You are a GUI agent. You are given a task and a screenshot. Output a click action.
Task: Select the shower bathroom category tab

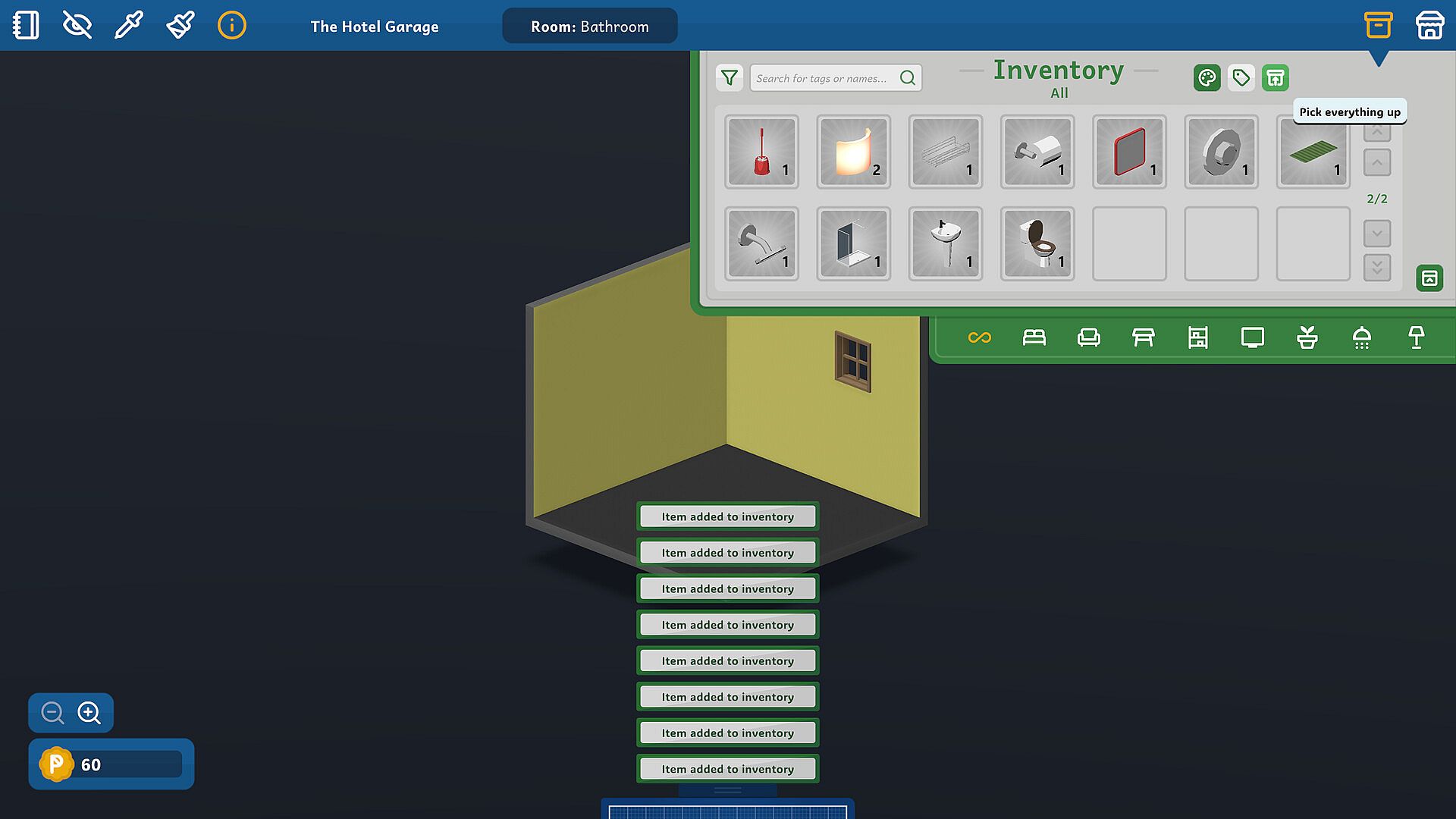(x=1361, y=337)
